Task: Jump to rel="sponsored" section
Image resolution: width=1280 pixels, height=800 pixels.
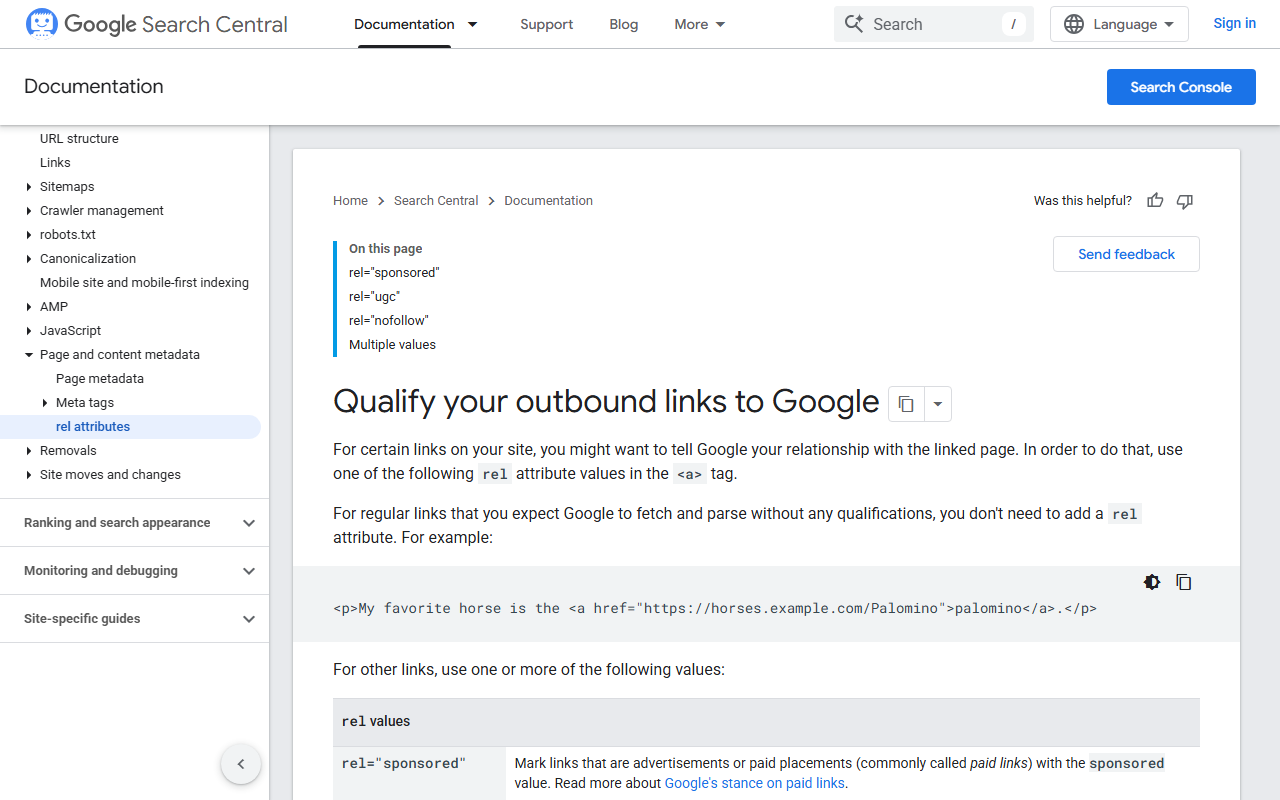Action: [394, 273]
